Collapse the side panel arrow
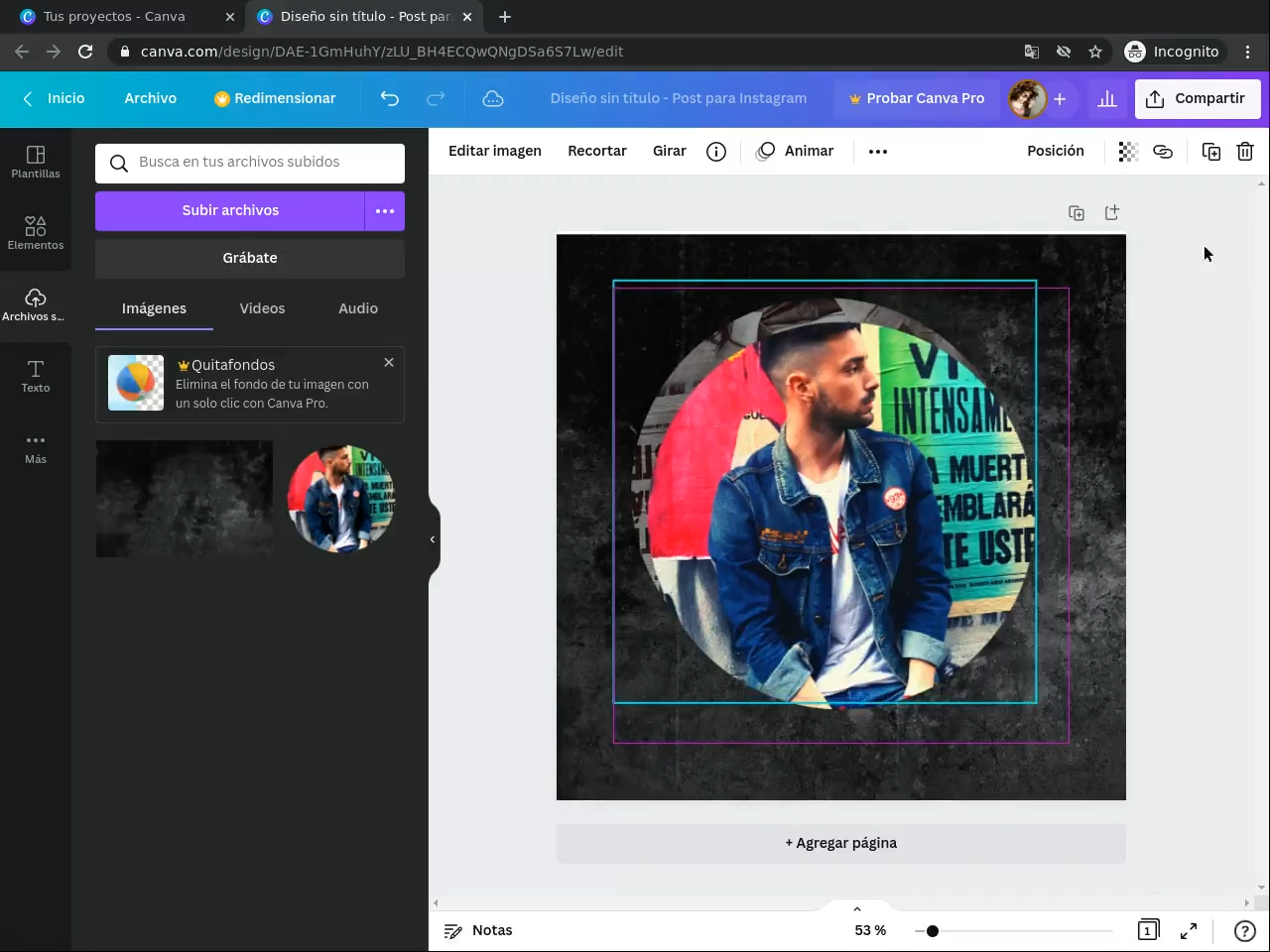 click(x=433, y=539)
